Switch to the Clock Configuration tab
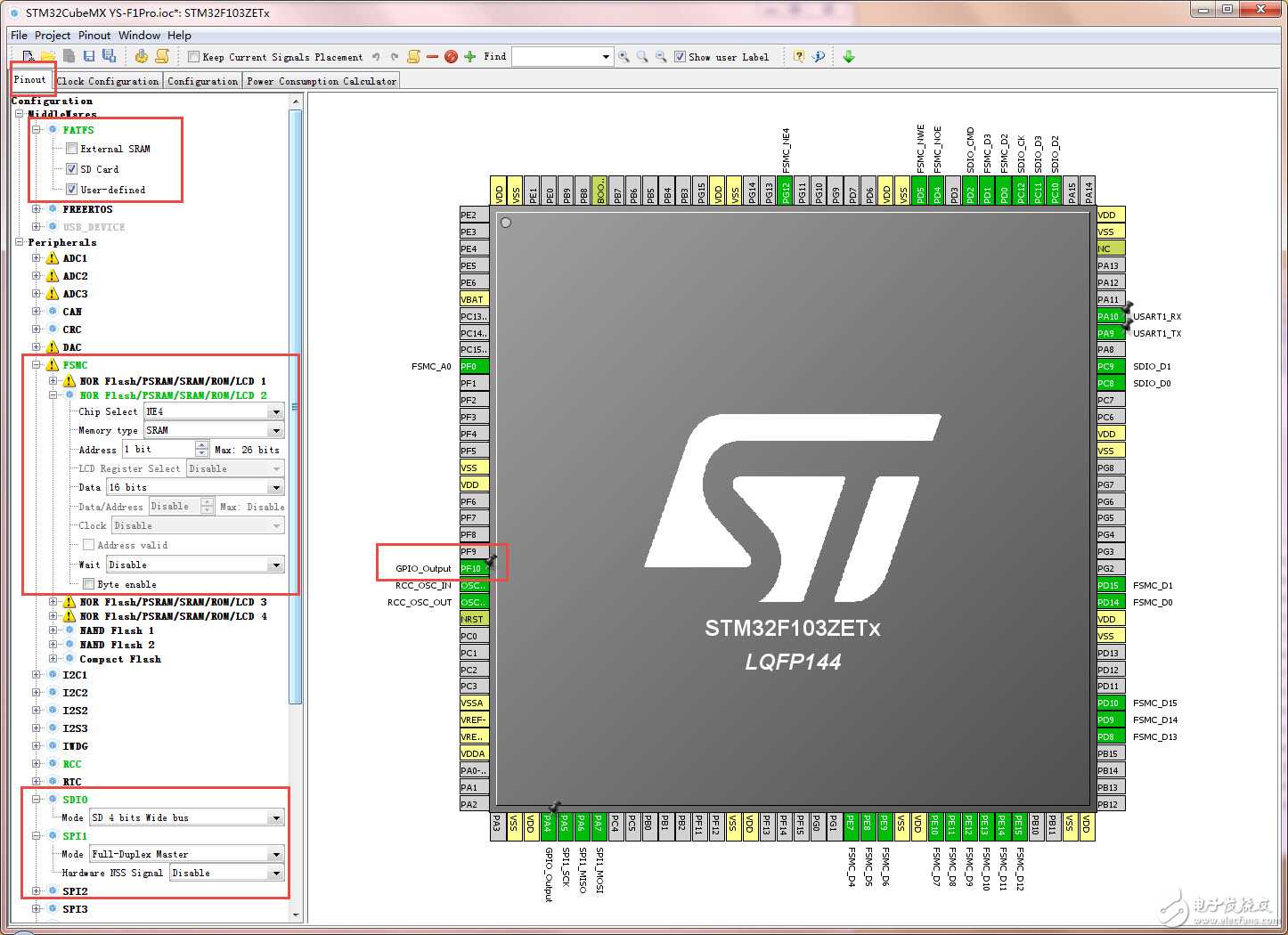The width and height of the screenshot is (1288, 935). click(108, 81)
